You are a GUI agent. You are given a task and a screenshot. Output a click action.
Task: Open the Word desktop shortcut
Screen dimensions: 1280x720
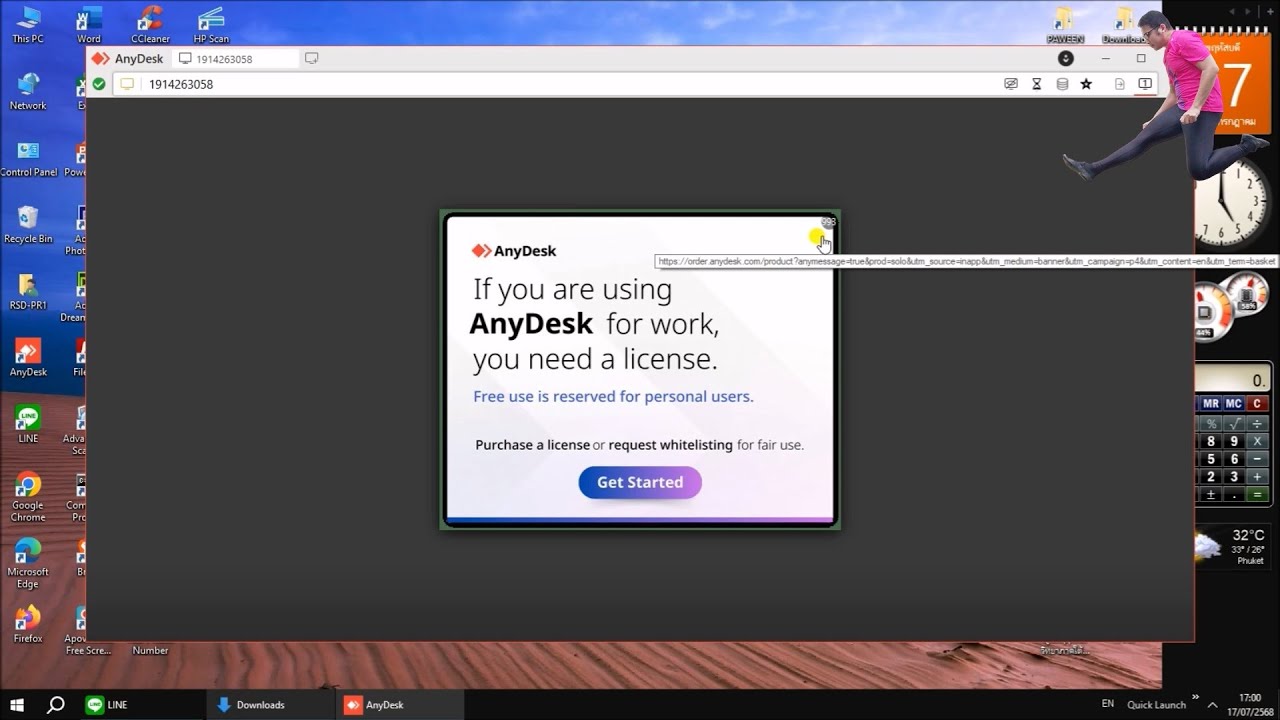click(89, 24)
